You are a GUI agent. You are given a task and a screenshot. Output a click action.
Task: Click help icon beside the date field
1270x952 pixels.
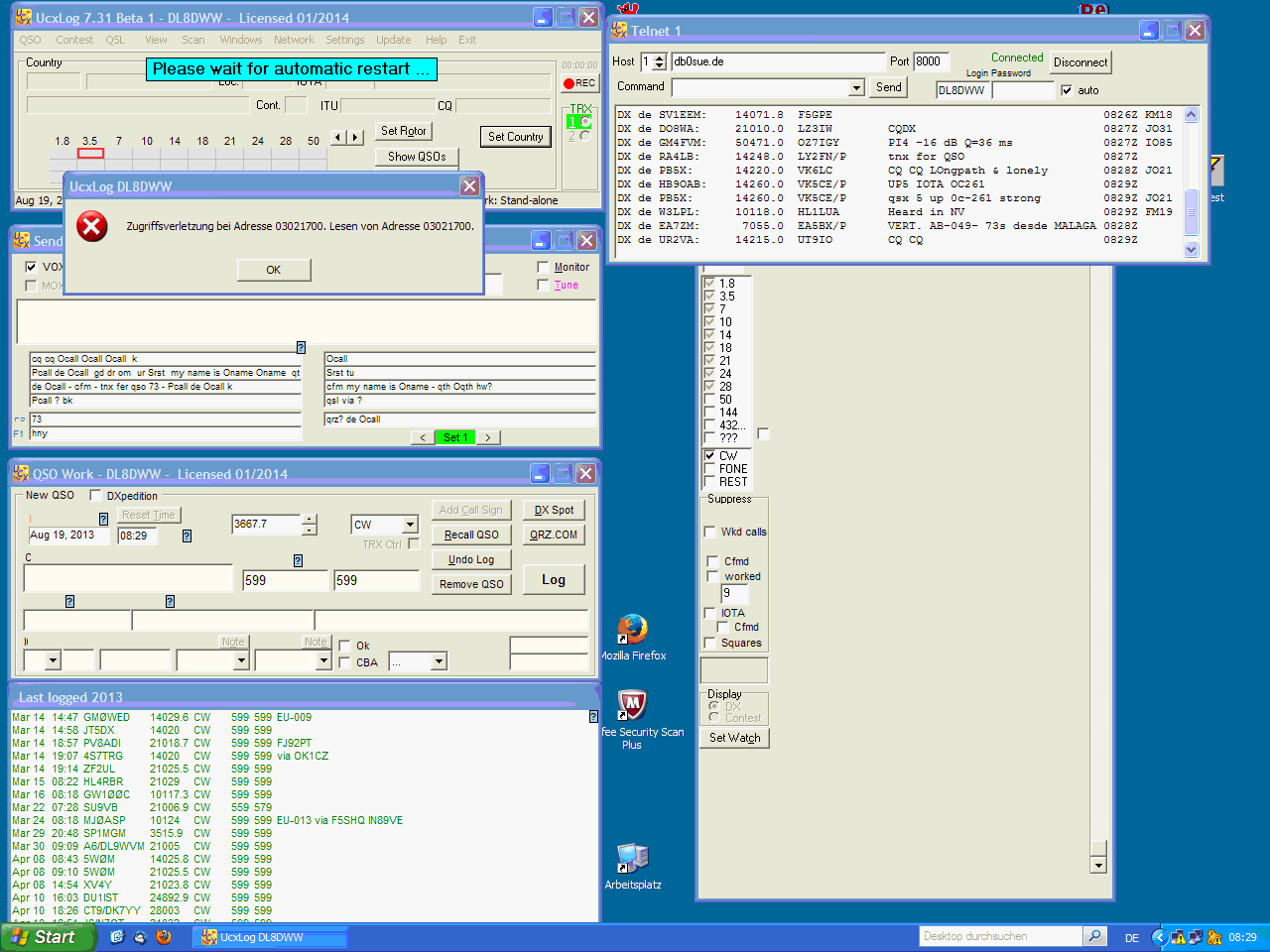[103, 519]
